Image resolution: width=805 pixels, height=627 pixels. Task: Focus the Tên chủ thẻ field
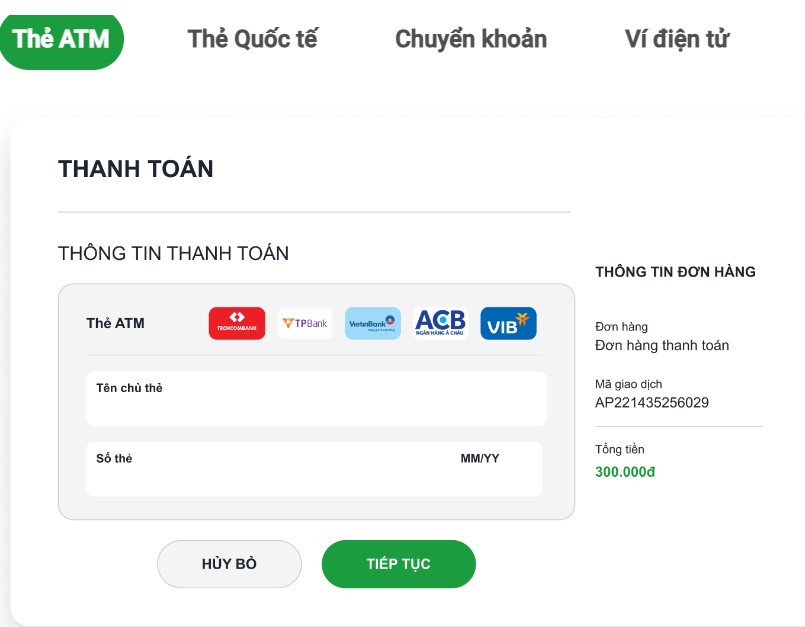point(316,398)
